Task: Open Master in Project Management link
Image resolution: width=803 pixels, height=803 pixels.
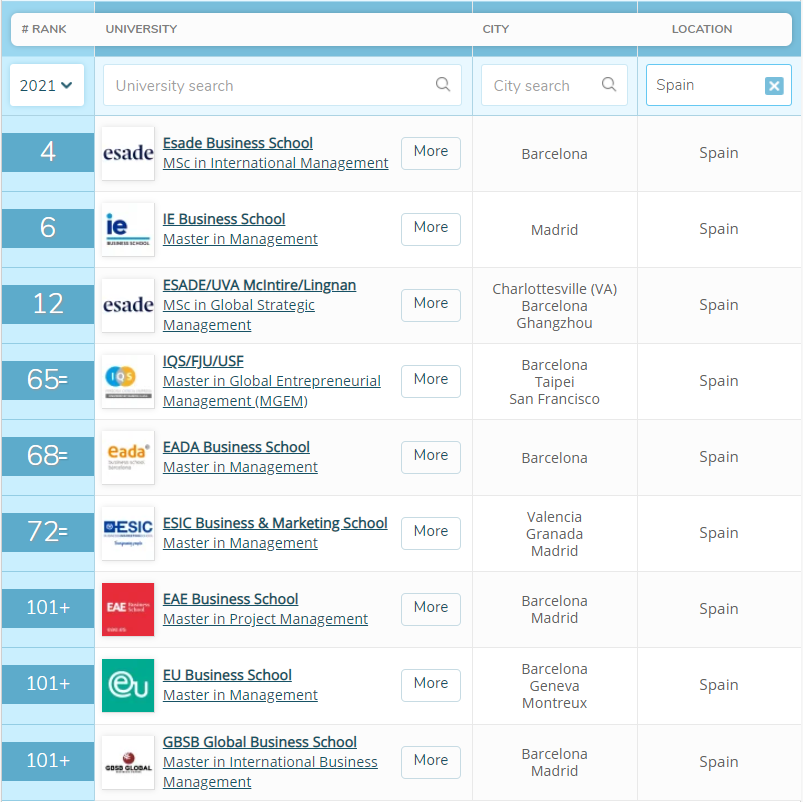Action: click(265, 619)
